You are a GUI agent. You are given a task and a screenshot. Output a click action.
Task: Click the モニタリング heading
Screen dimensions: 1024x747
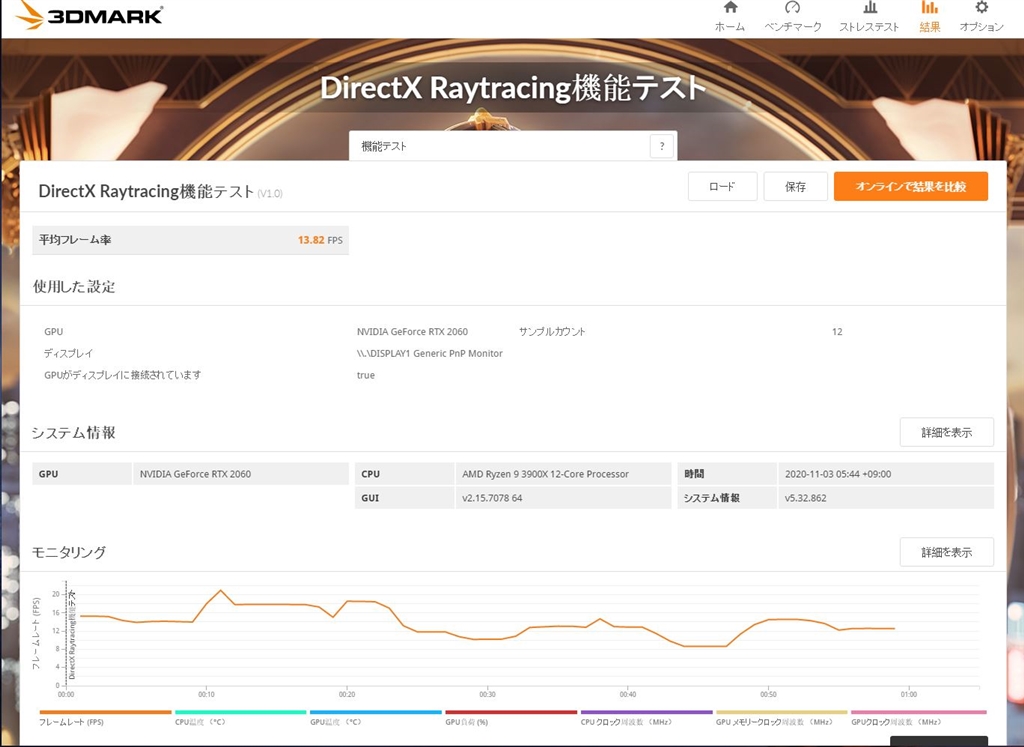click(x=69, y=552)
